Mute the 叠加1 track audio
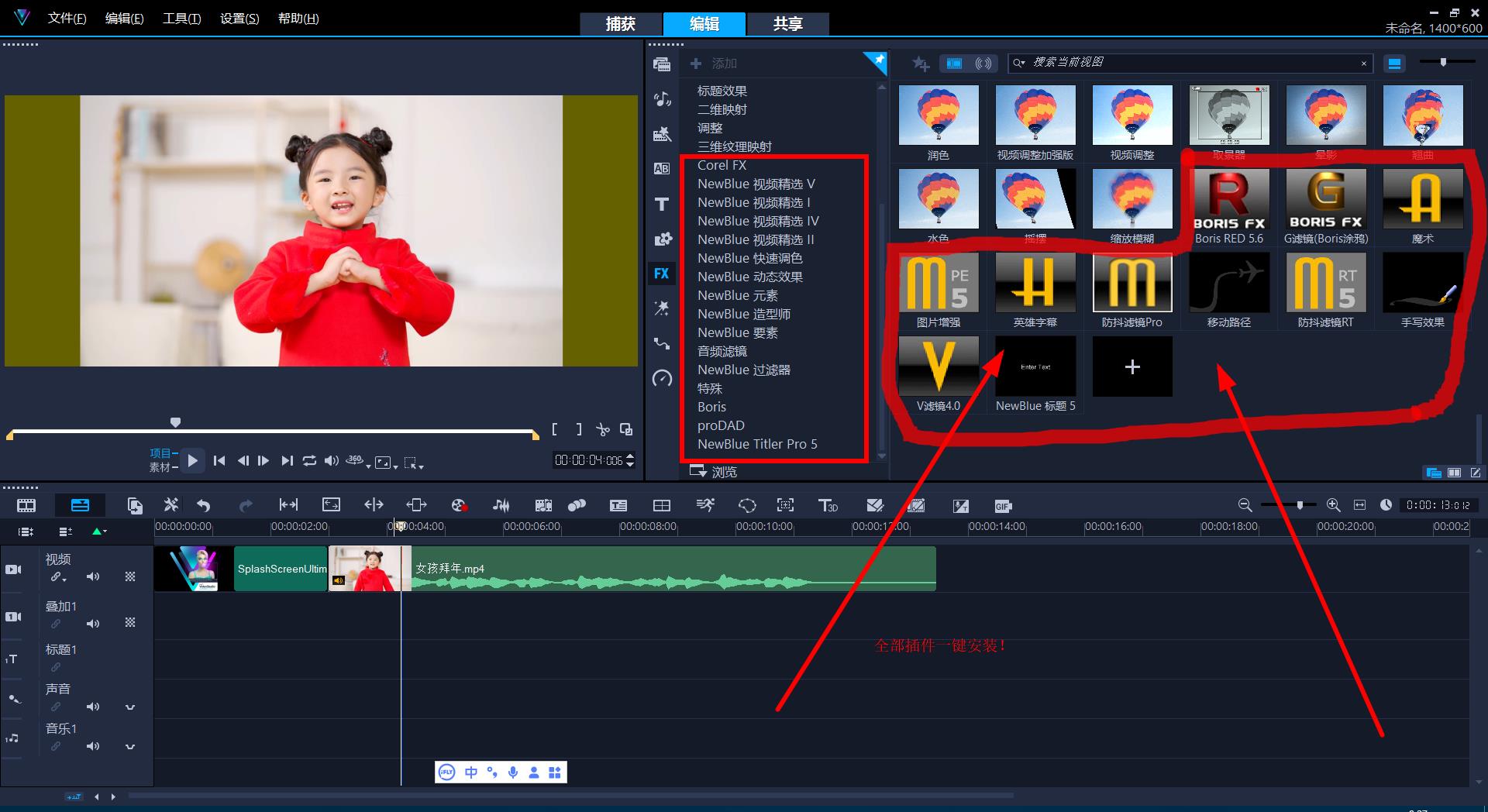1488x812 pixels. click(93, 624)
